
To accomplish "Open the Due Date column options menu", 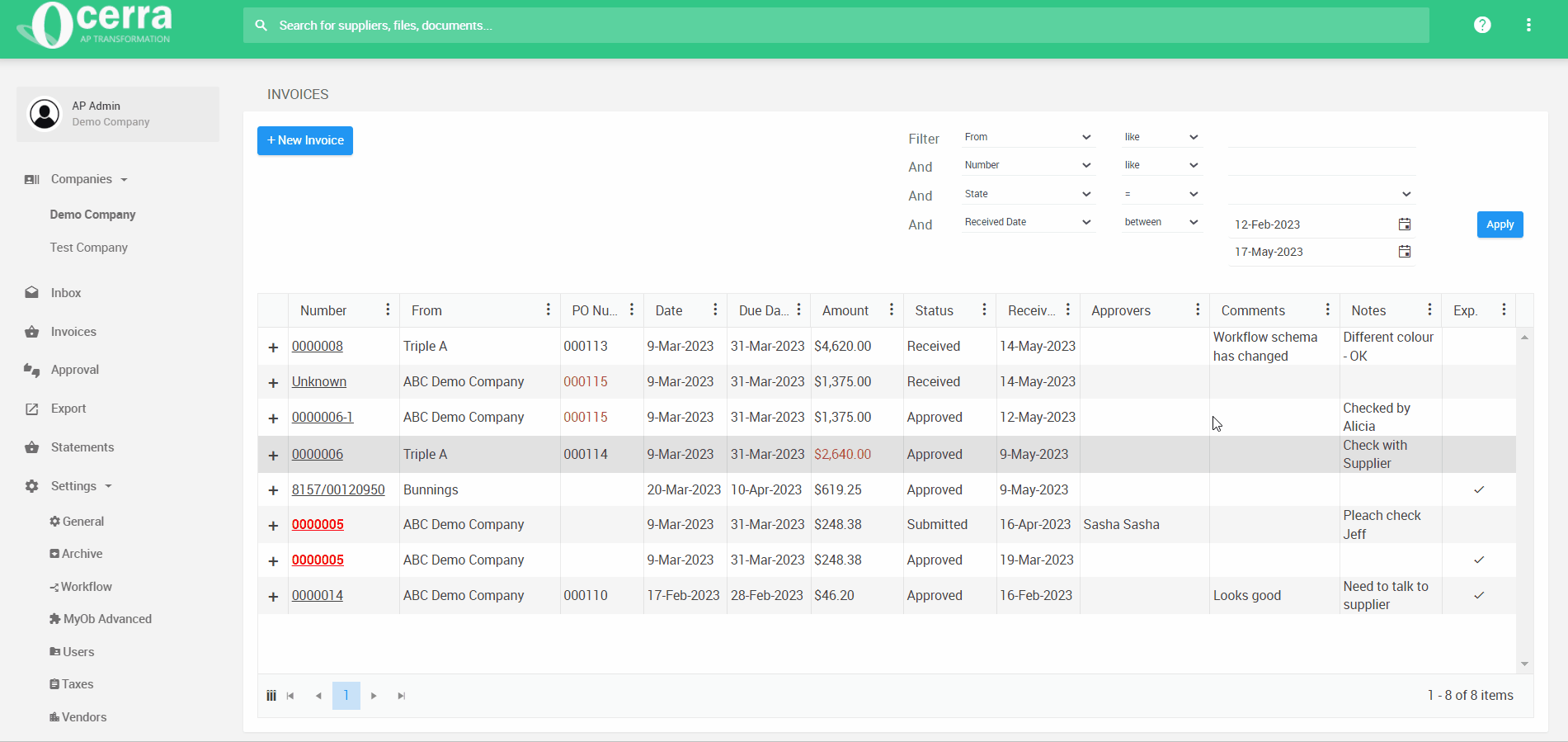I will [x=799, y=310].
